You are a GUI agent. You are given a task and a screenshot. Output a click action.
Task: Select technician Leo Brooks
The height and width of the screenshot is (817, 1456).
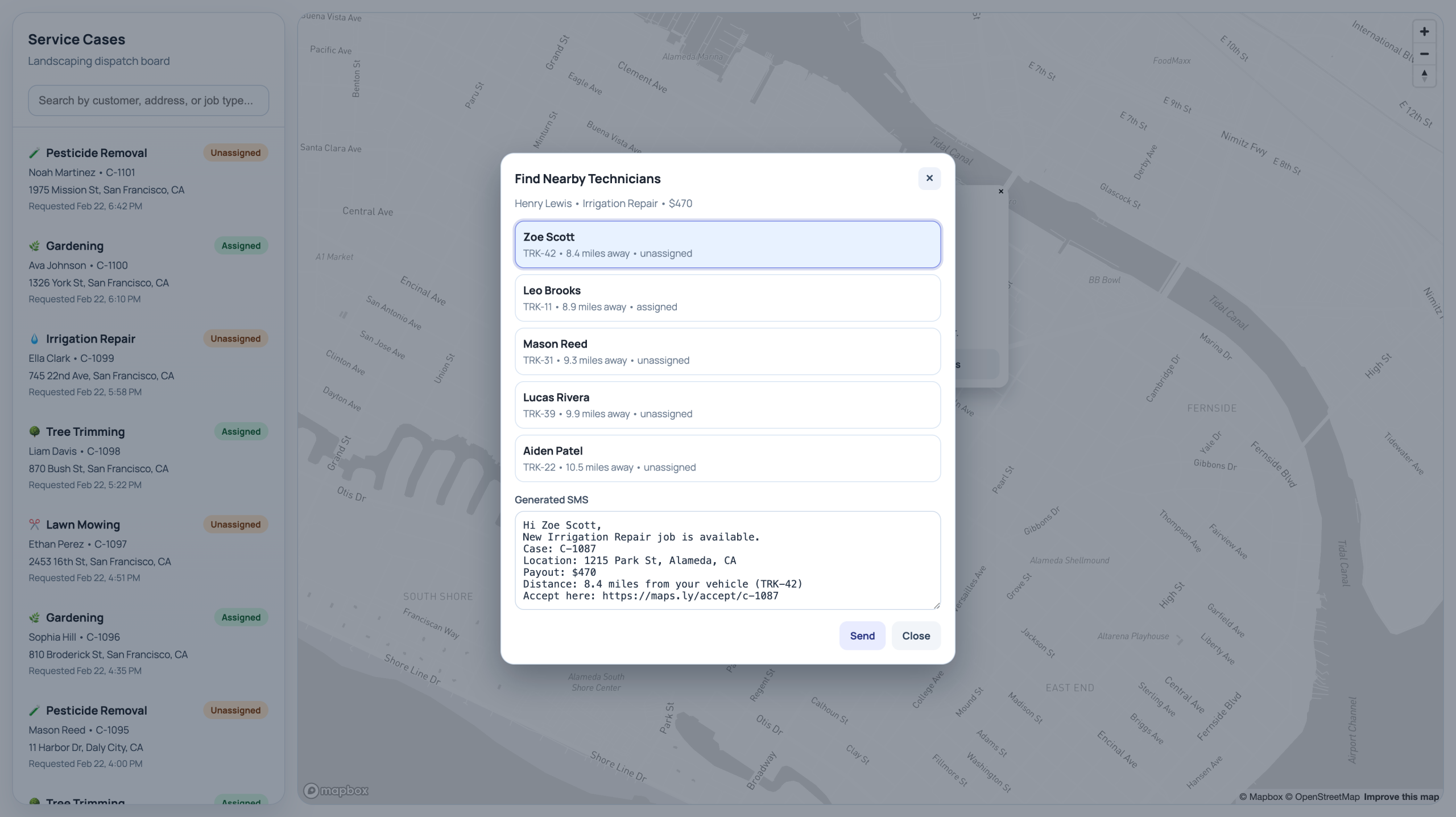coord(727,298)
